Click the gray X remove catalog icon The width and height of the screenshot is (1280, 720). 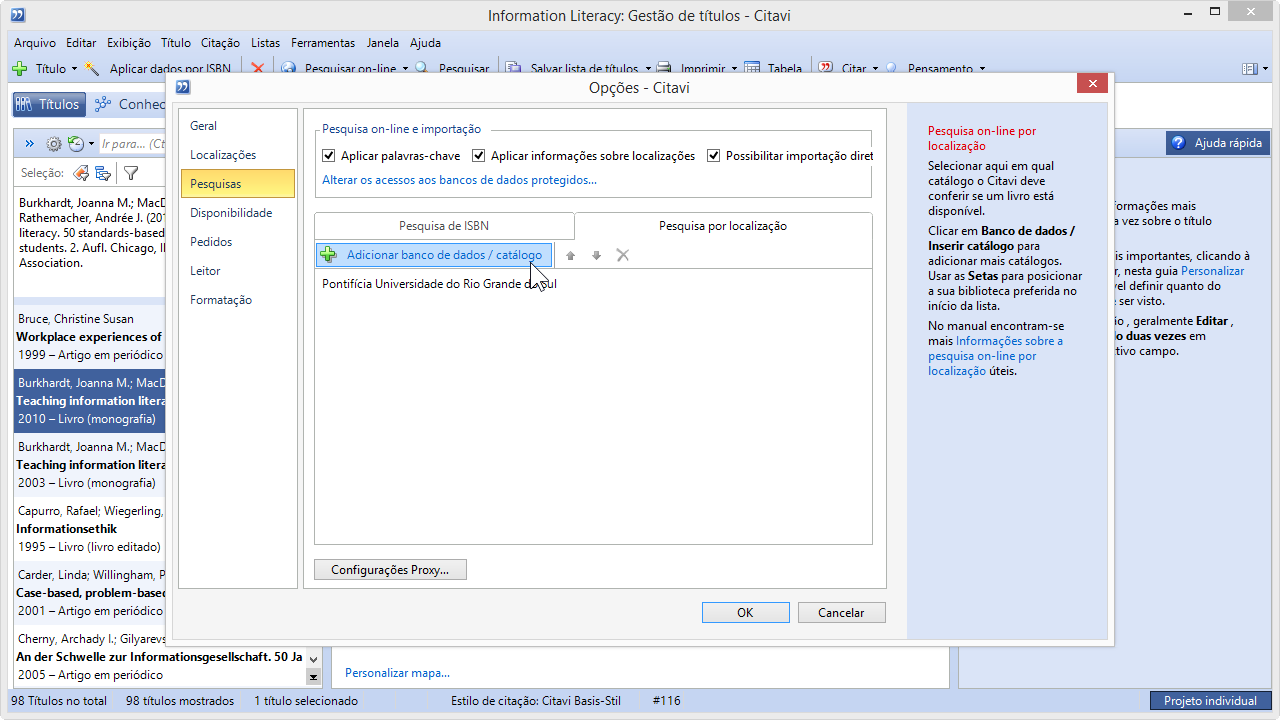623,256
